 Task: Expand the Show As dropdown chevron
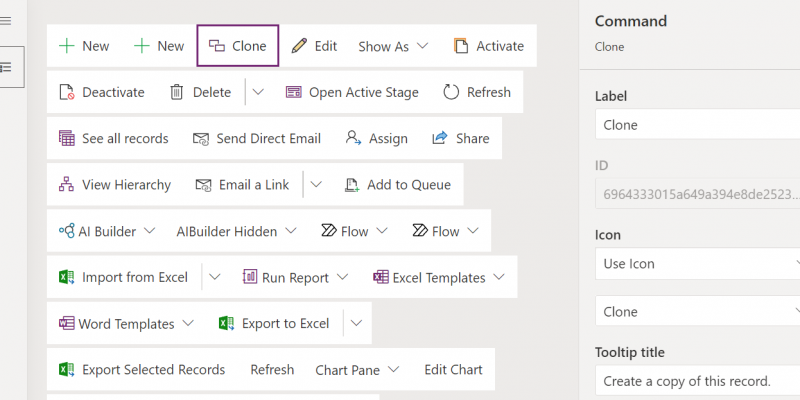(422, 46)
